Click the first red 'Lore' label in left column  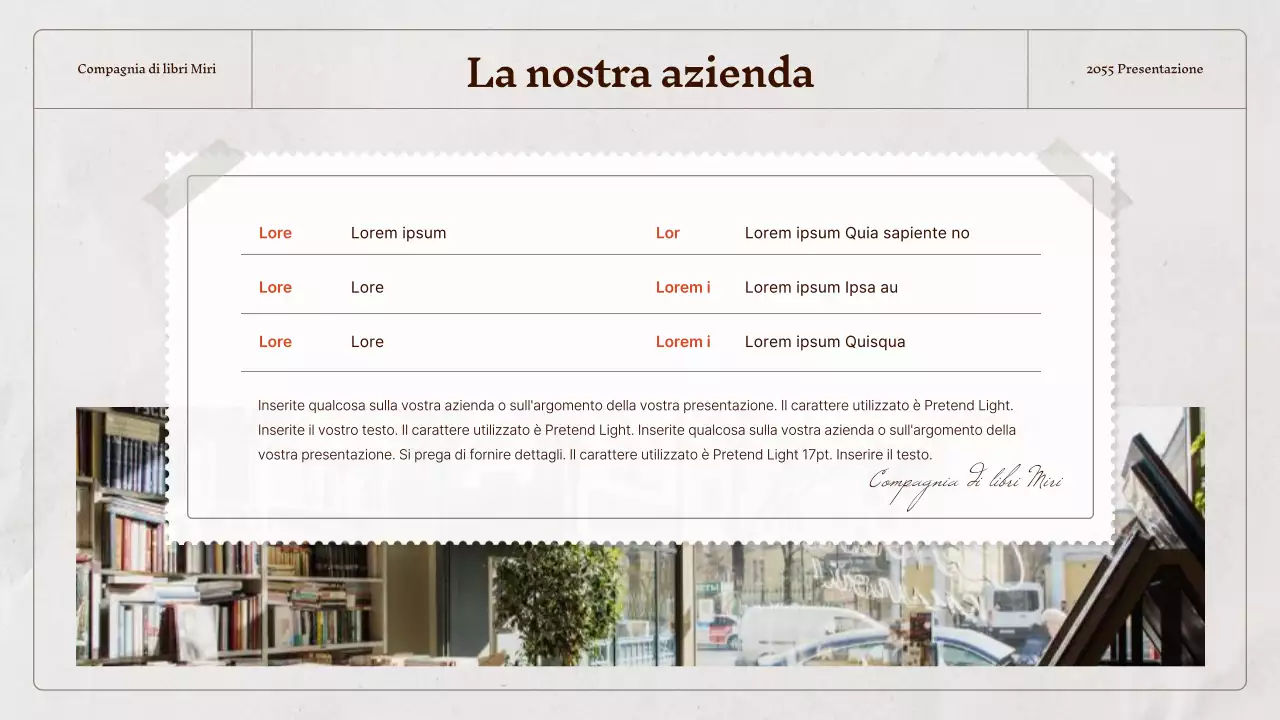[275, 232]
